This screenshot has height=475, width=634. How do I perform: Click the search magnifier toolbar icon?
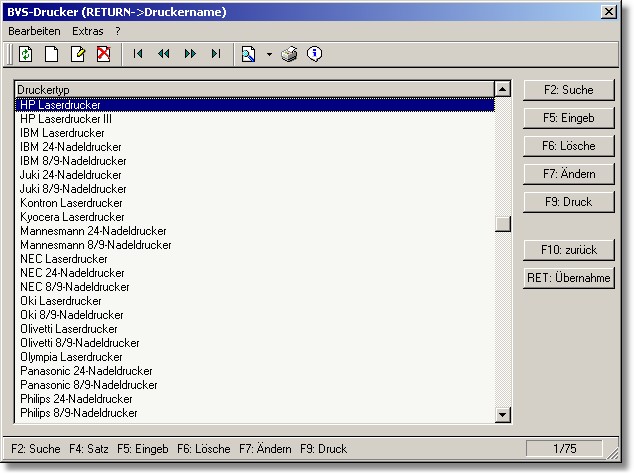249,54
